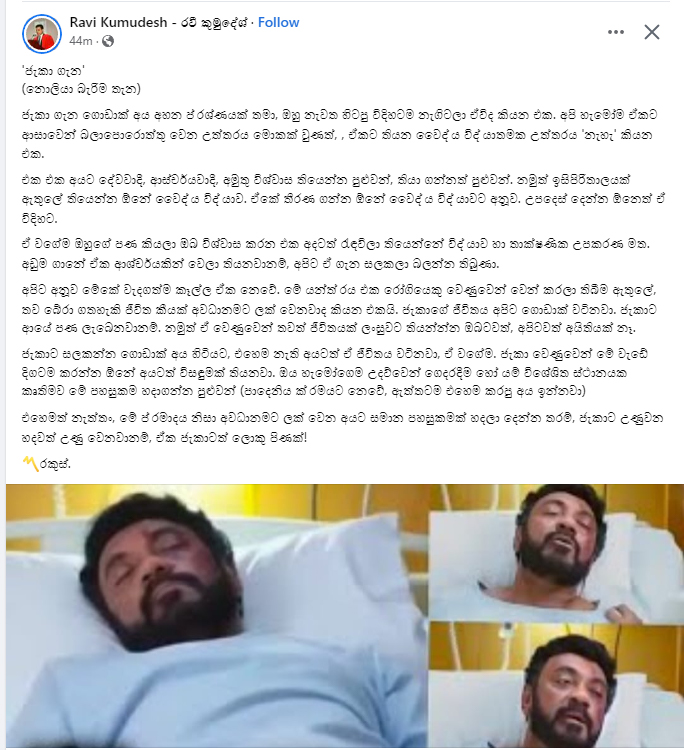Image resolution: width=684 pixels, height=750 pixels.
Task: Follow Ravi Kumudesh
Action: tap(278, 22)
